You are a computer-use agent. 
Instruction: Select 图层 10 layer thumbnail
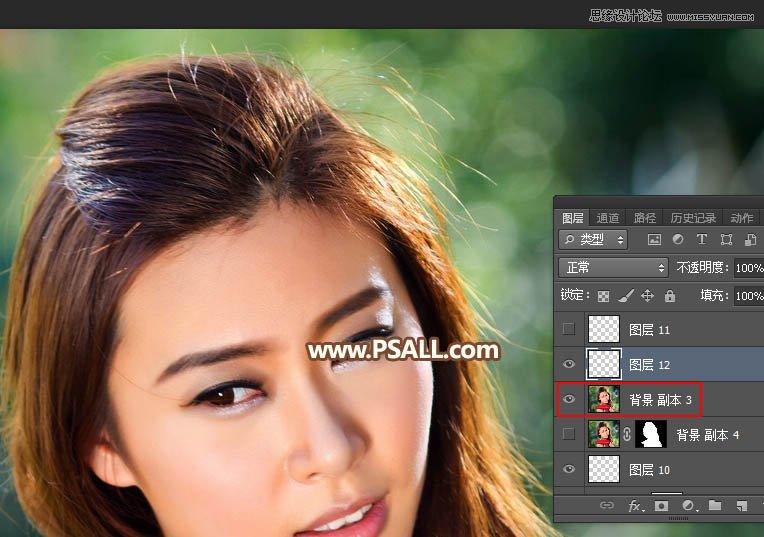(x=604, y=469)
